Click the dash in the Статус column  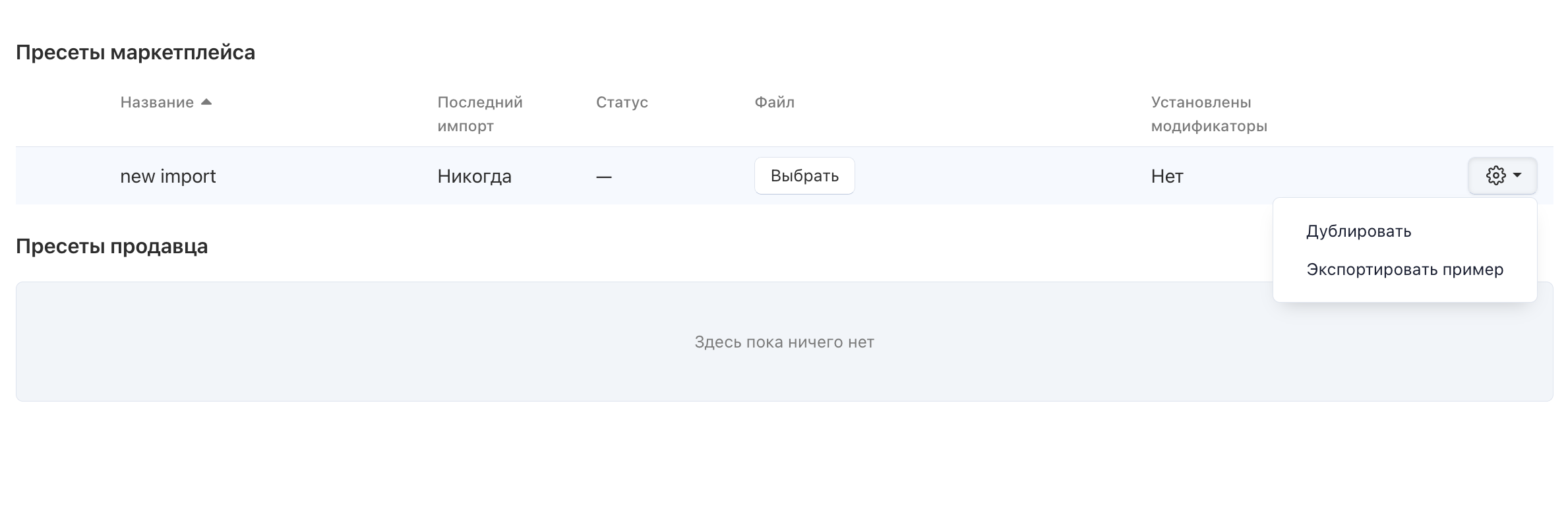pos(603,177)
